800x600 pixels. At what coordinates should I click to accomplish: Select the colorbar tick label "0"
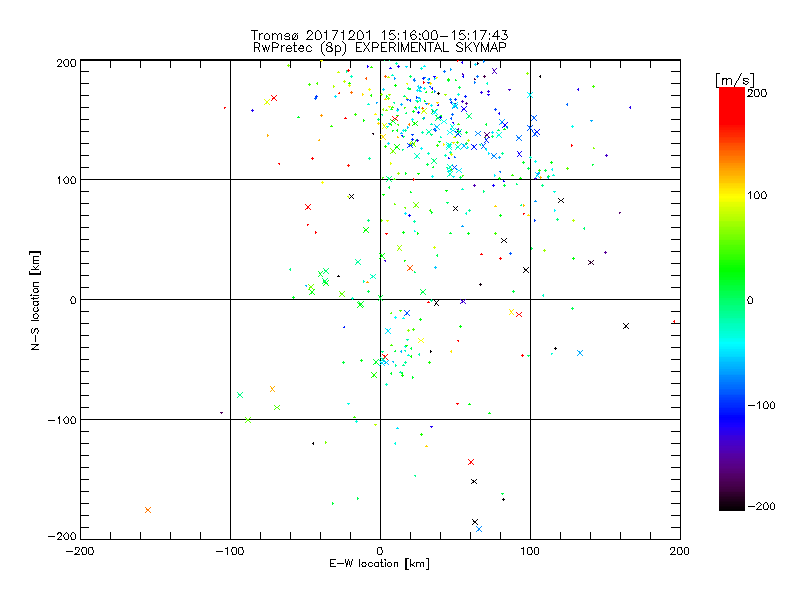click(x=750, y=300)
